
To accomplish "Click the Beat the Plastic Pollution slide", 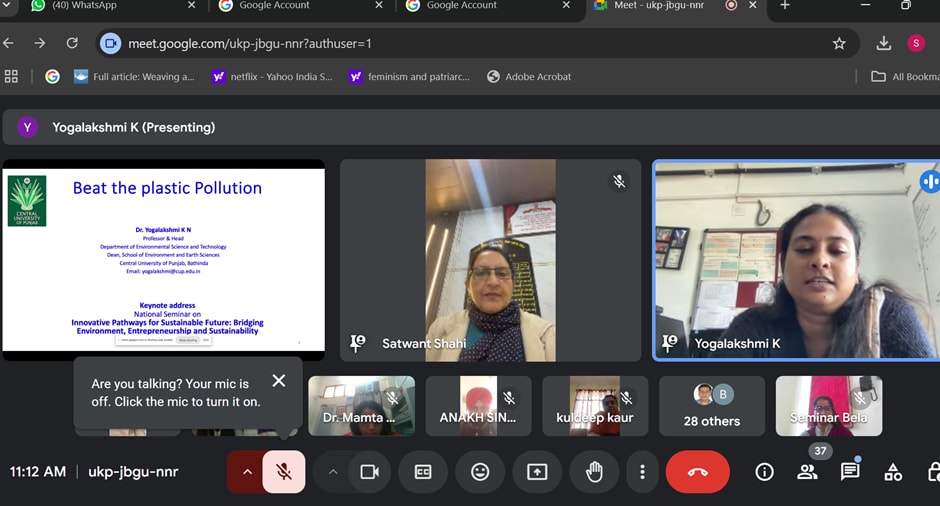I will [x=163, y=259].
